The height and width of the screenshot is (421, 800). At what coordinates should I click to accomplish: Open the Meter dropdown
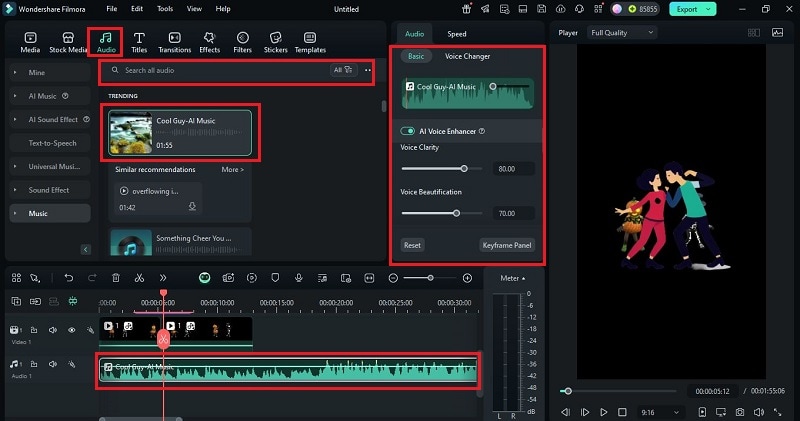[512, 278]
